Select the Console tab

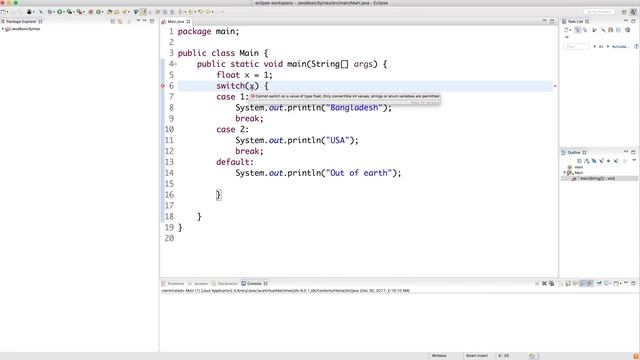pyautogui.click(x=254, y=283)
